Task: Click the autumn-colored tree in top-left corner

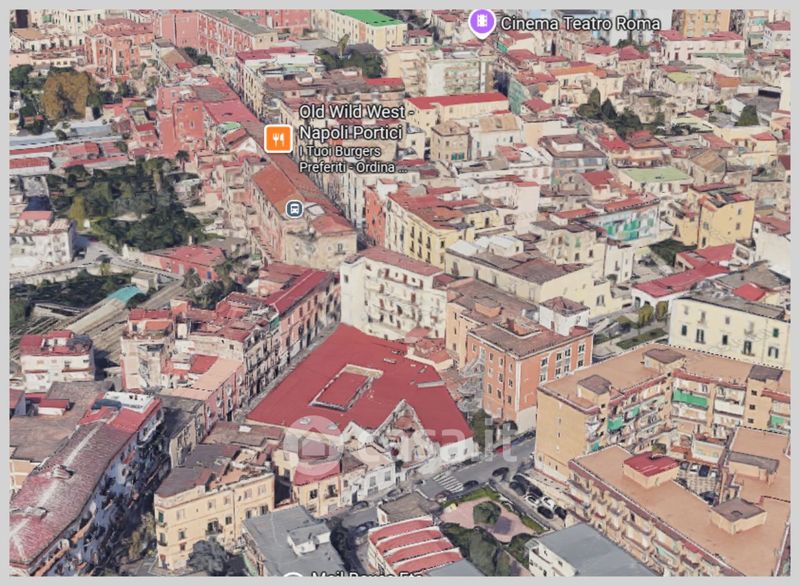Action: coord(68,93)
